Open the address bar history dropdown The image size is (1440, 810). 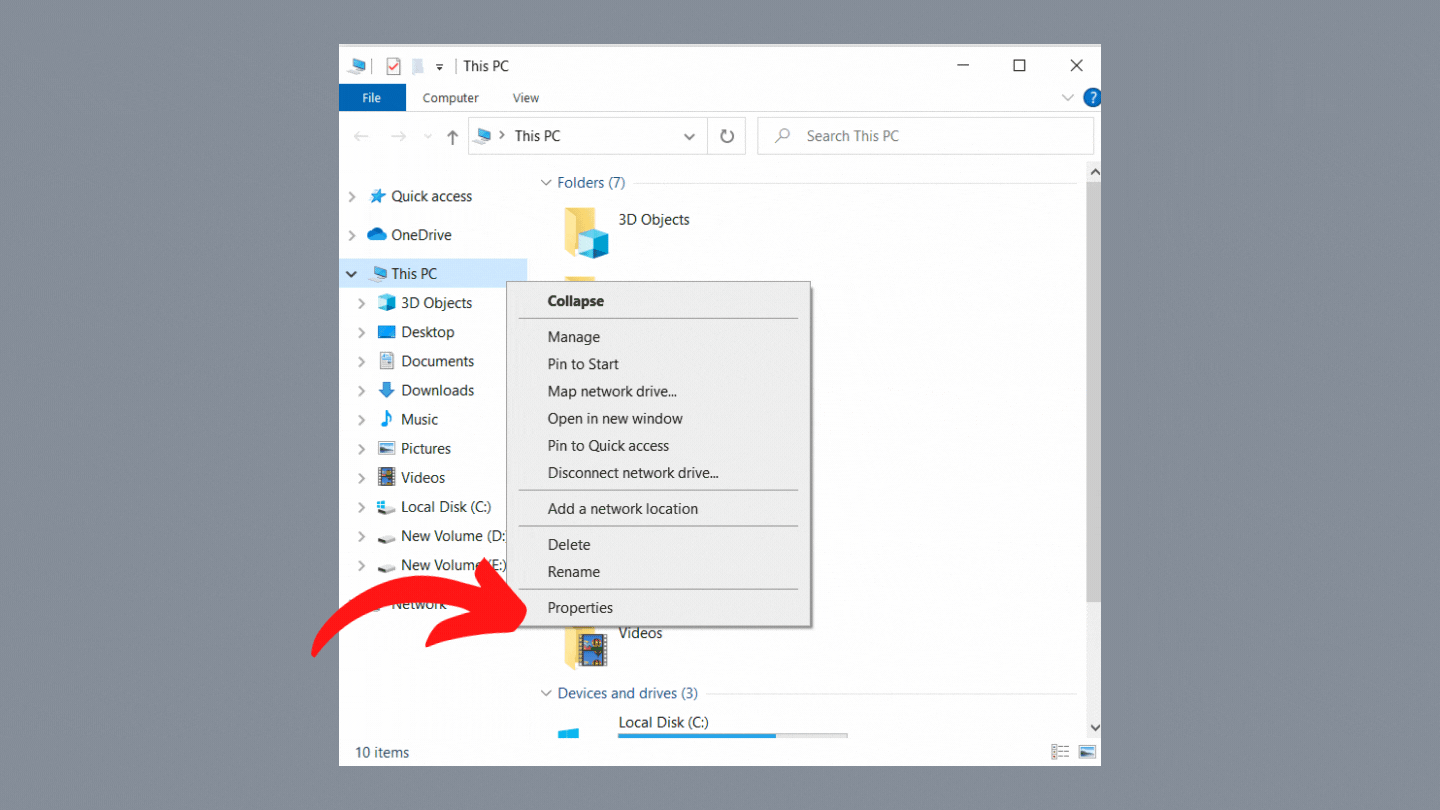689,137
